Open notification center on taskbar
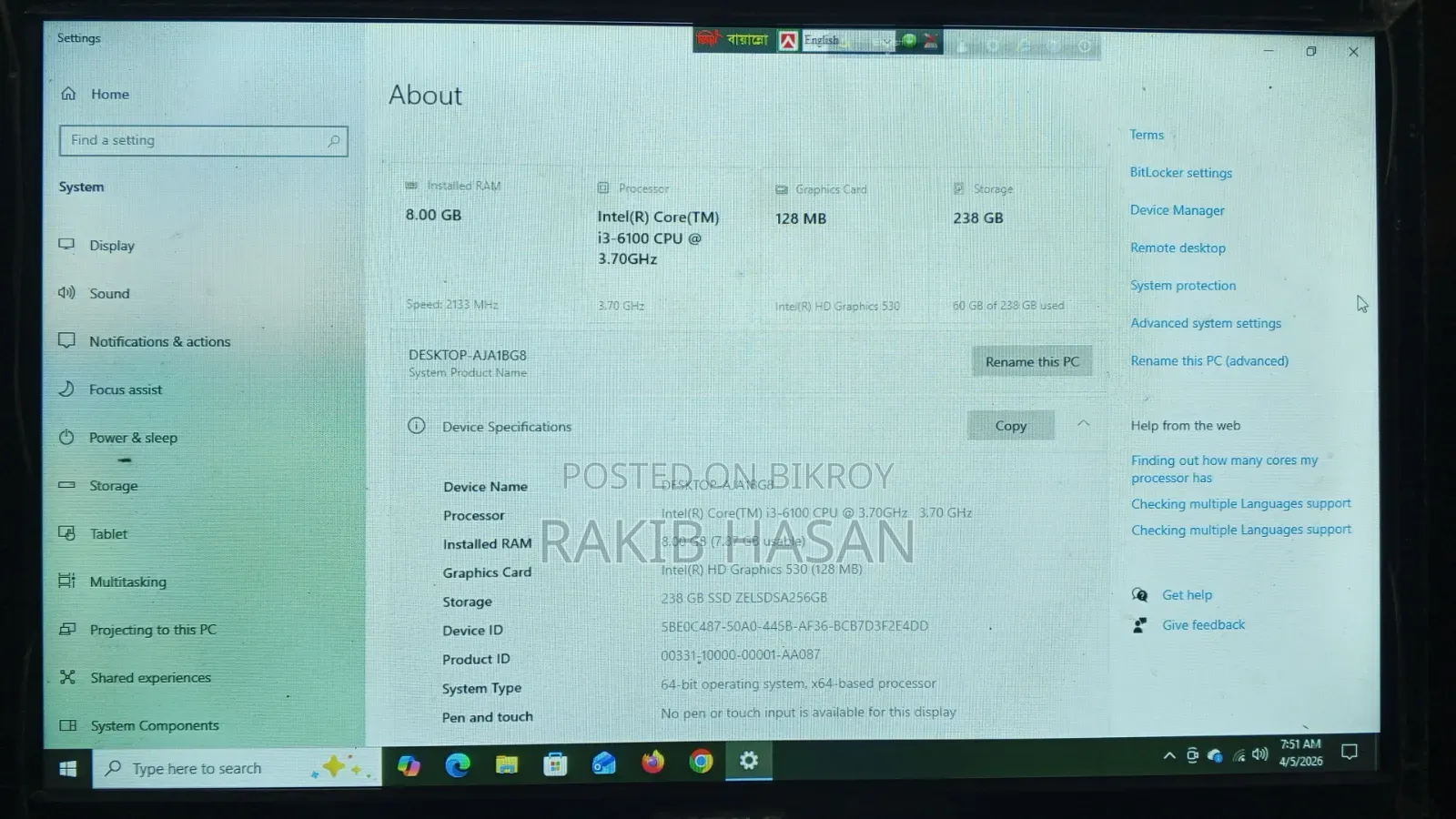 1350,752
